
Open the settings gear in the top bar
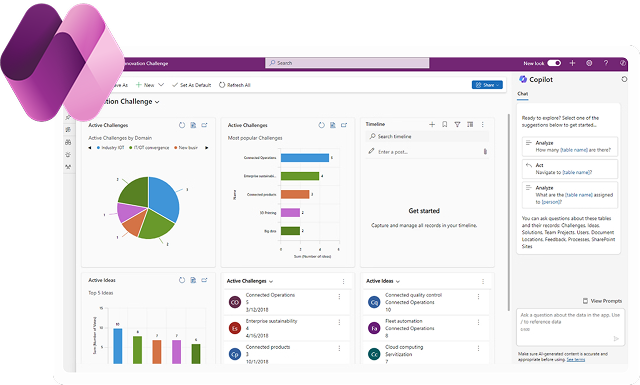pos(589,63)
